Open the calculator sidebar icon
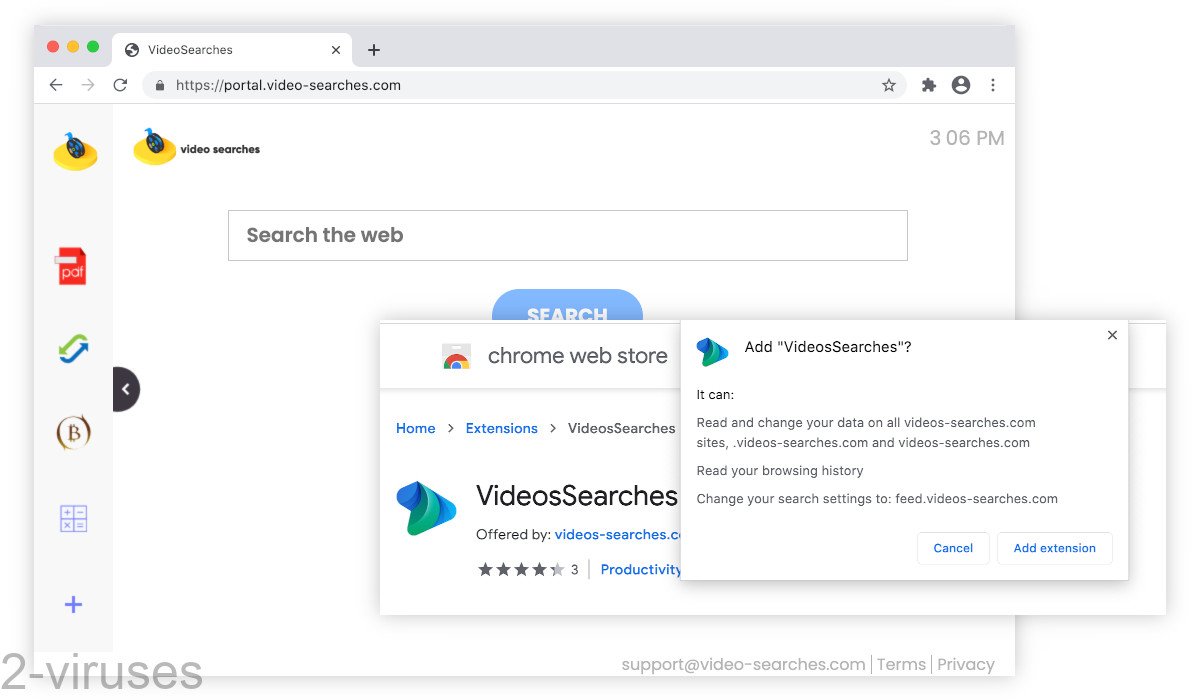 [x=73, y=518]
